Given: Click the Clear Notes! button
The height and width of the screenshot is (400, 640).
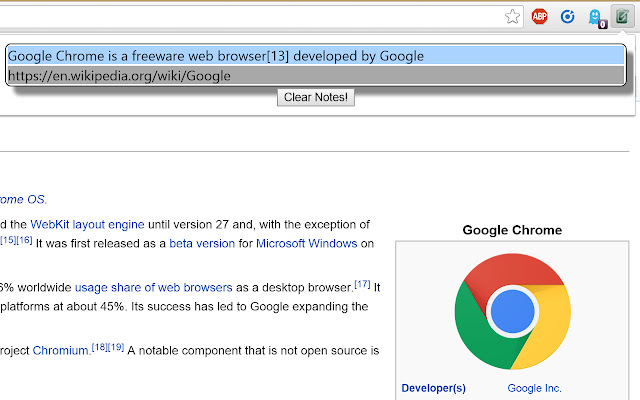Looking at the screenshot, I should coord(316,98).
